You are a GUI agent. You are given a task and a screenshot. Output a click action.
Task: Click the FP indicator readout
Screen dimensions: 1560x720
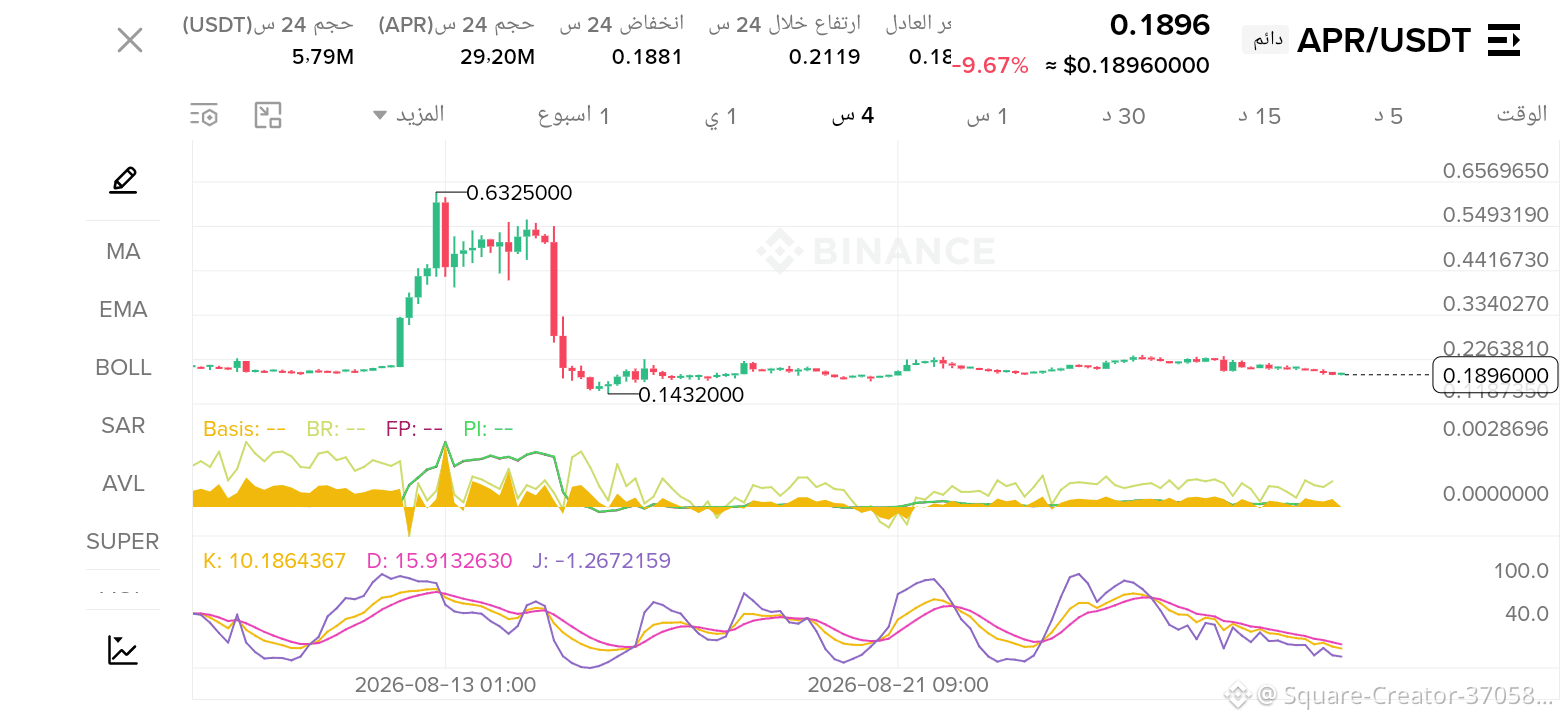(414, 430)
